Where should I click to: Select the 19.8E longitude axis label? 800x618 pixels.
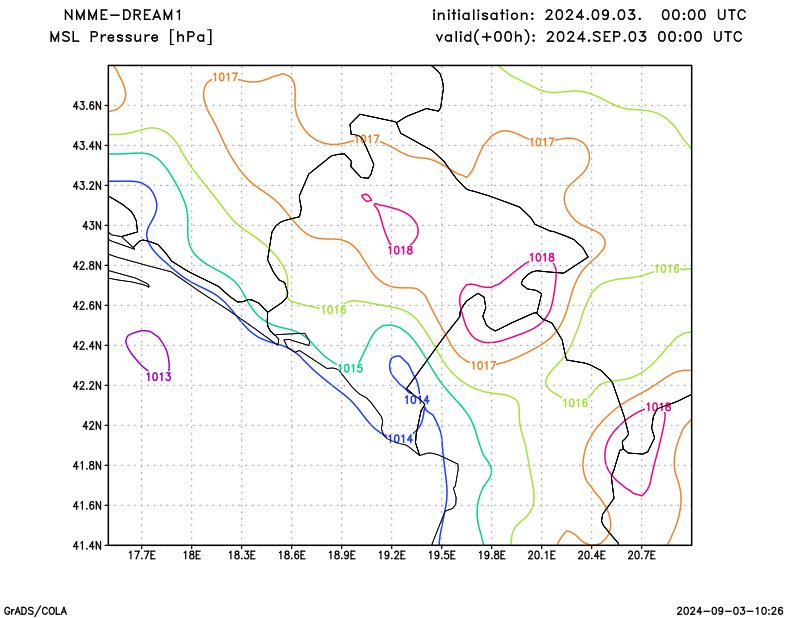[x=492, y=555]
